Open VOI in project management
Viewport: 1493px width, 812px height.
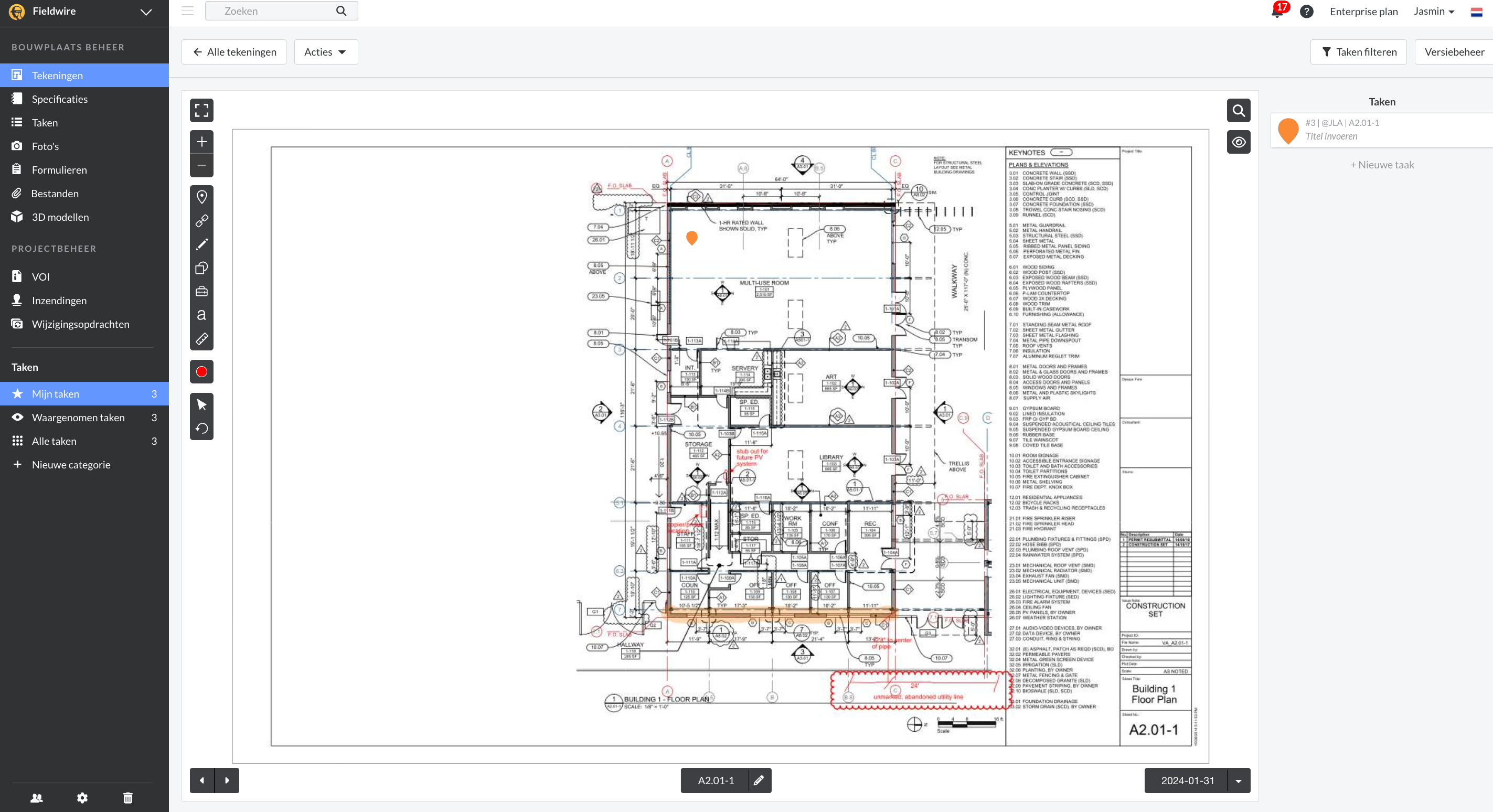(x=84, y=276)
